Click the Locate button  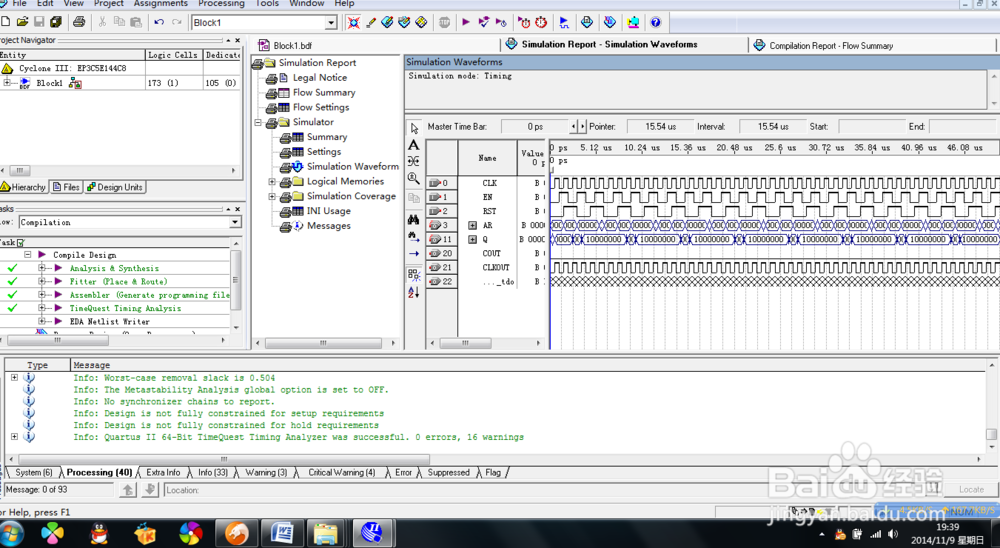point(971,489)
